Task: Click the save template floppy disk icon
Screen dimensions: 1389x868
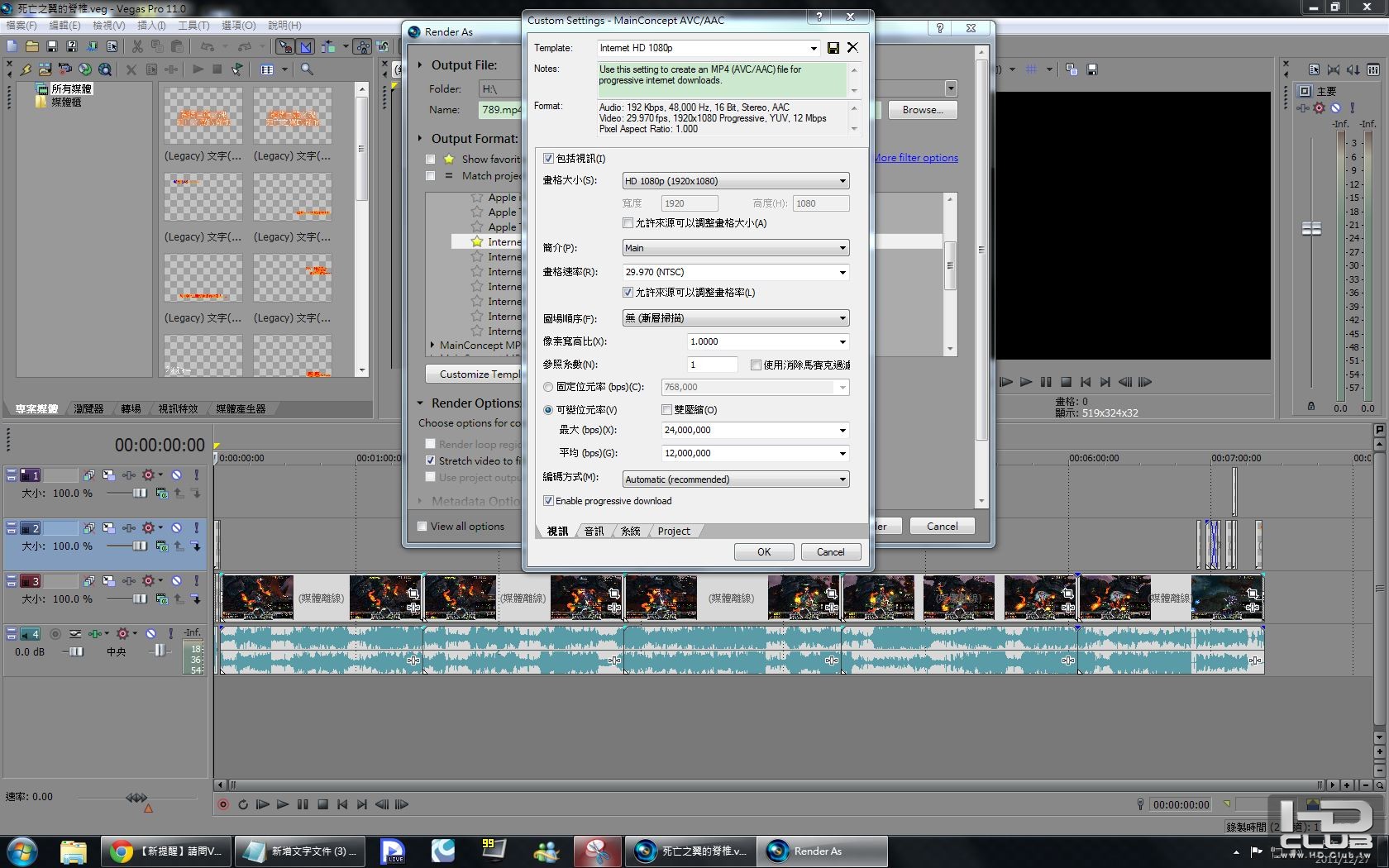Action: 833,48
